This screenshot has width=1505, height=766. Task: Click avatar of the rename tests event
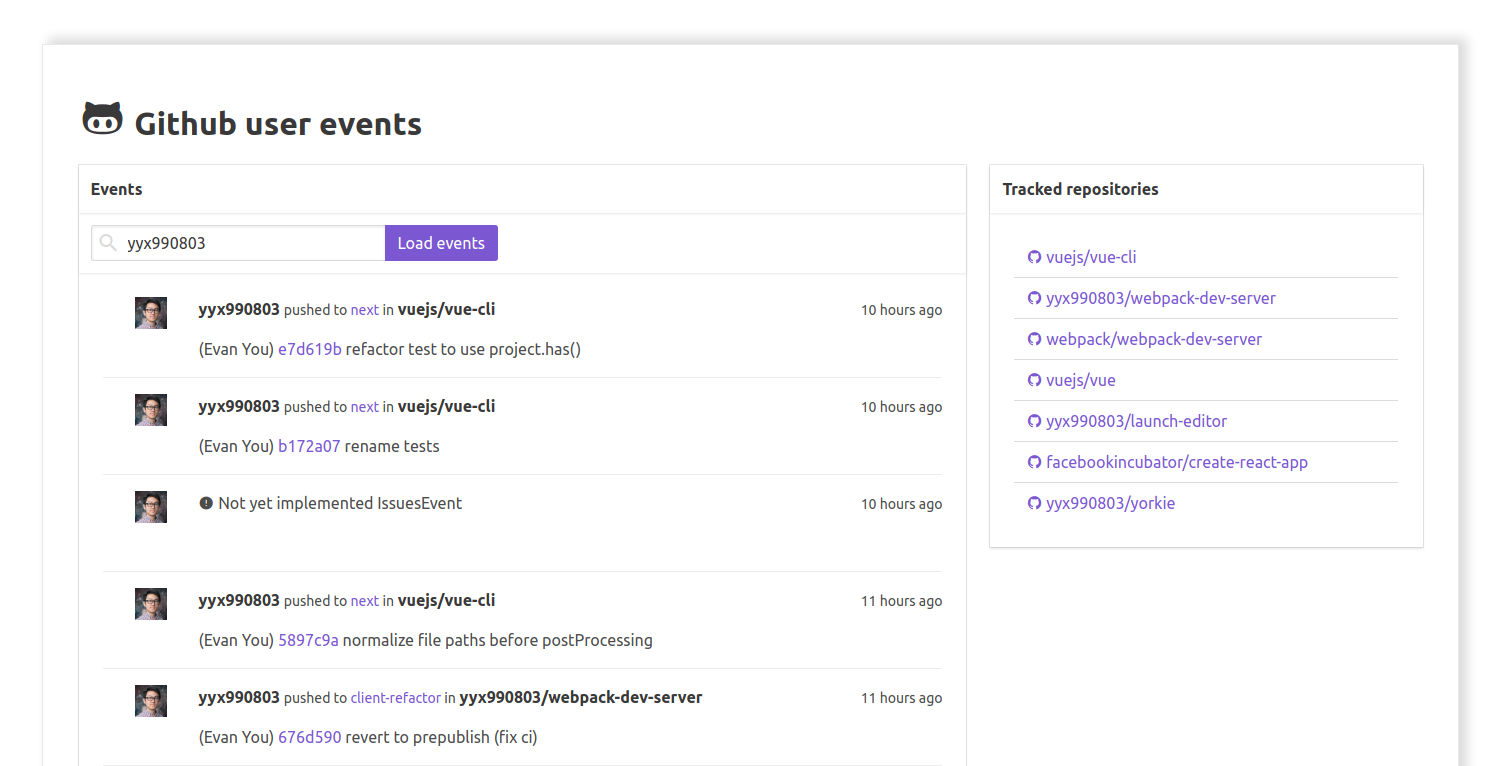pyautogui.click(x=151, y=410)
